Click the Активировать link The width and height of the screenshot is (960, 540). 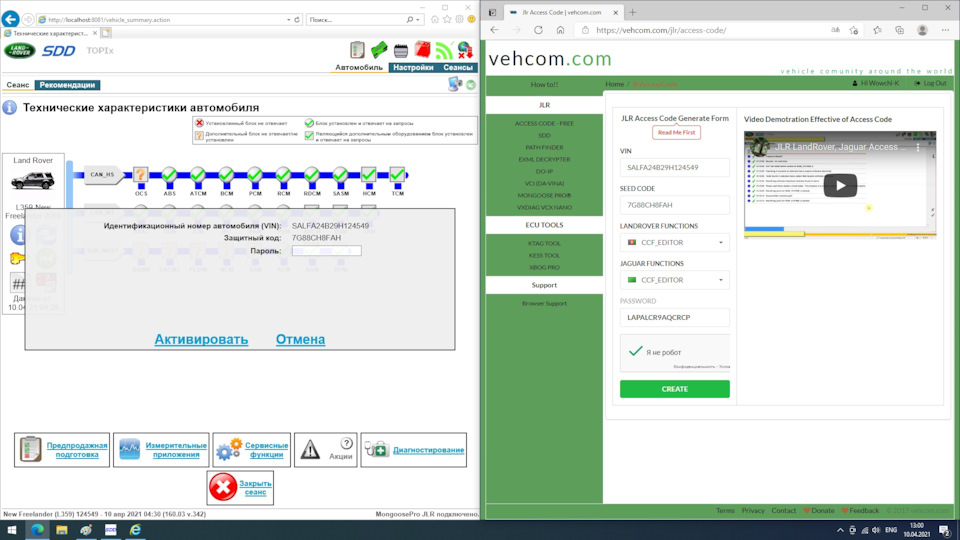point(201,339)
